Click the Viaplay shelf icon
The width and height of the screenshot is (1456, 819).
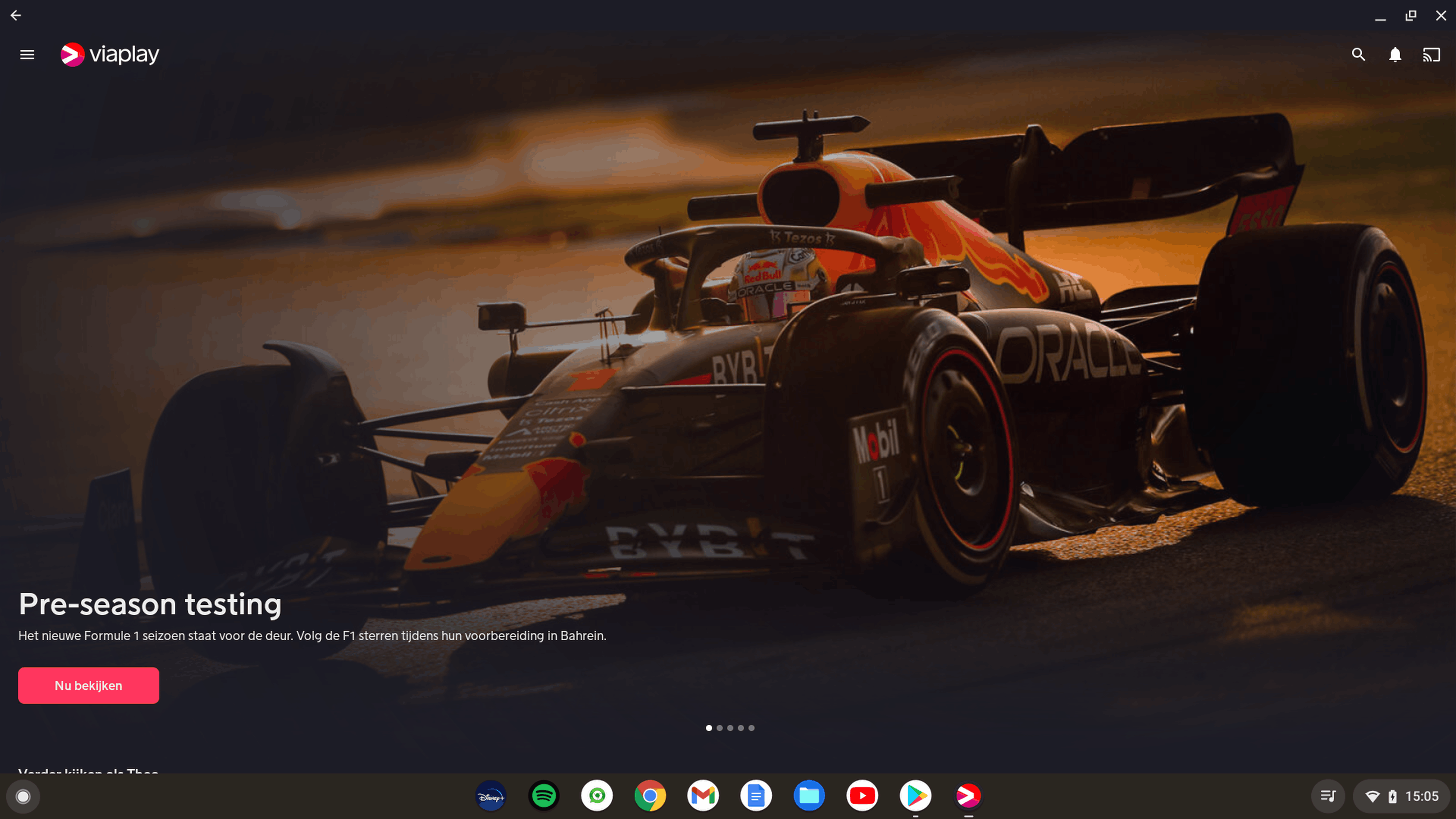(x=969, y=796)
